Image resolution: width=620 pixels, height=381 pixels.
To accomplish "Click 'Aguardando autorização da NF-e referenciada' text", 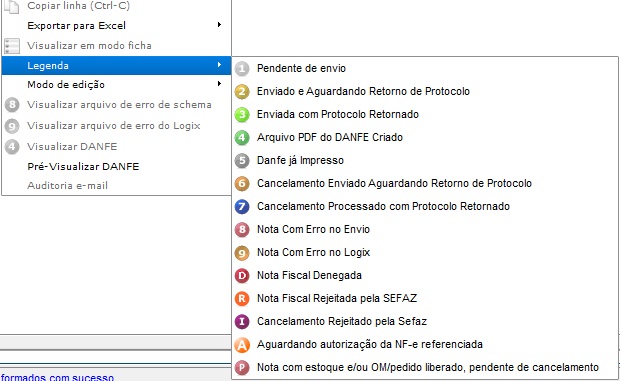I will 370,344.
